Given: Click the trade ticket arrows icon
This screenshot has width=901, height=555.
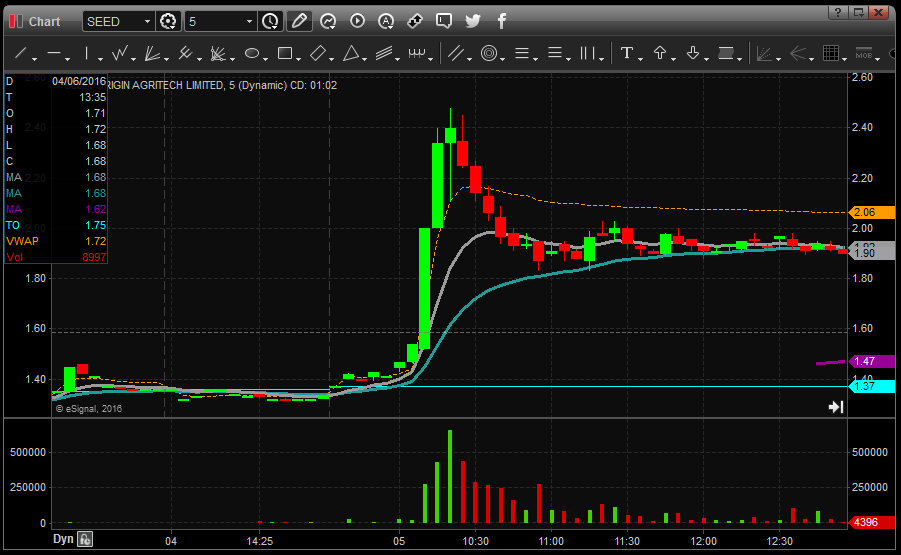Looking at the screenshot, I should click(x=414, y=21).
